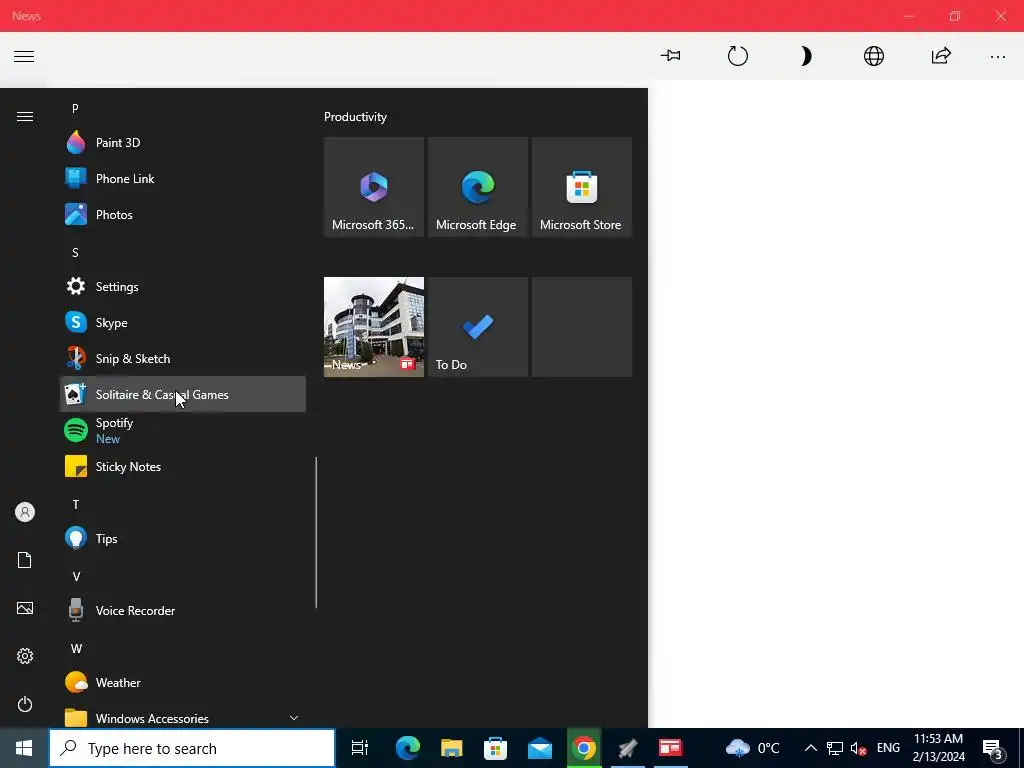Open Documents from Start sidebar
This screenshot has width=1024, height=768.
click(25, 560)
